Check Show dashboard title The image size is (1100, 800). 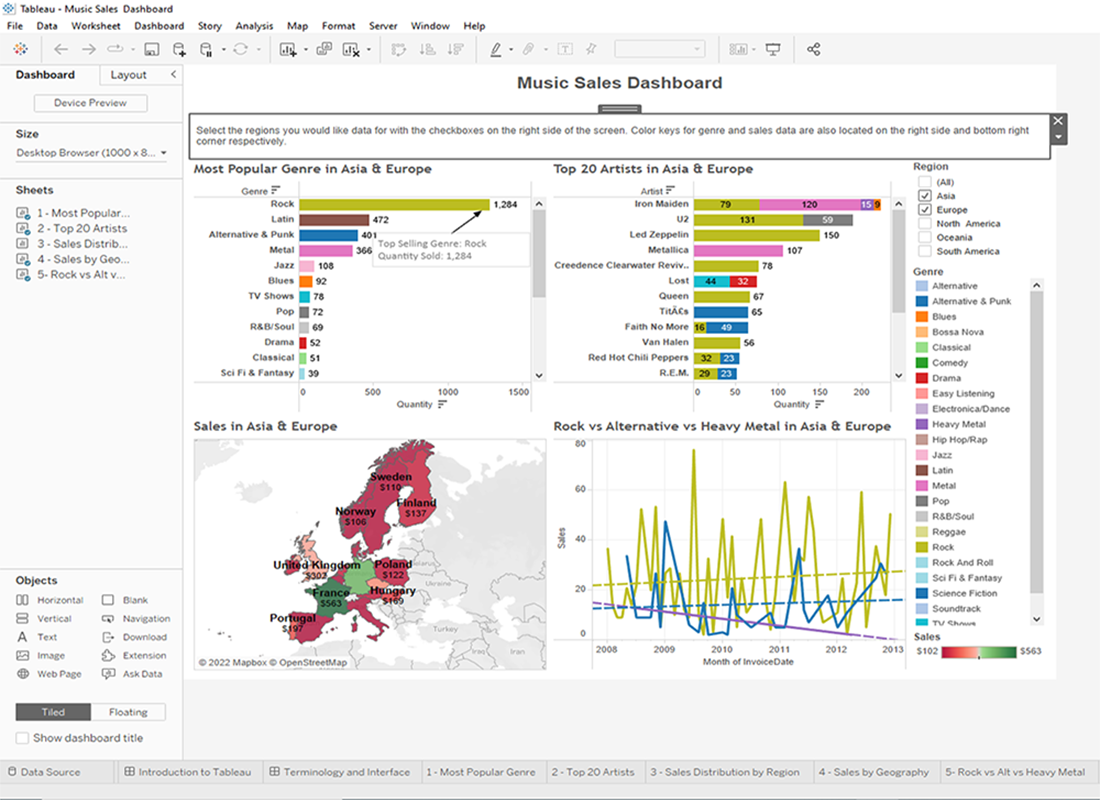(x=23, y=738)
